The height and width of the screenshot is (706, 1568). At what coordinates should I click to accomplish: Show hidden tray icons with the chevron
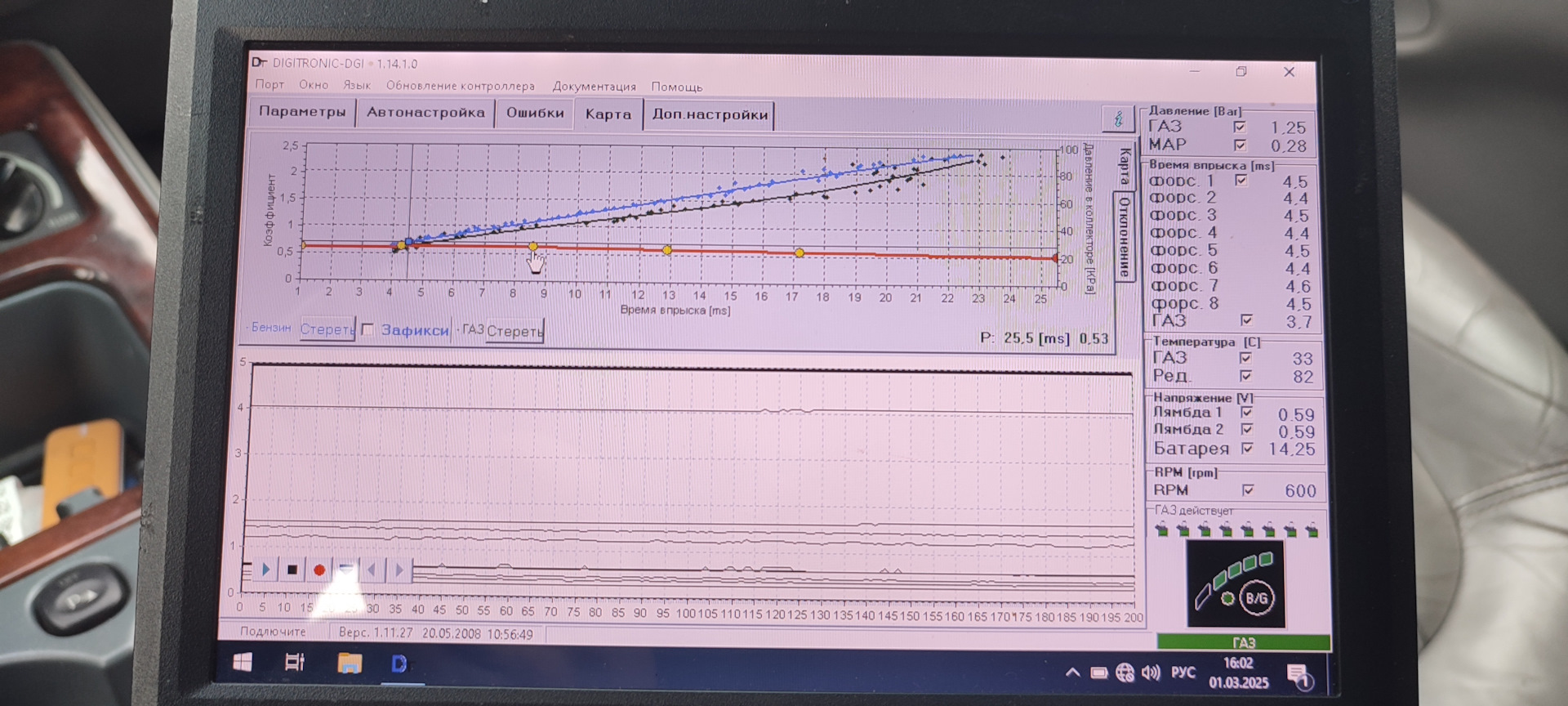(x=1072, y=672)
